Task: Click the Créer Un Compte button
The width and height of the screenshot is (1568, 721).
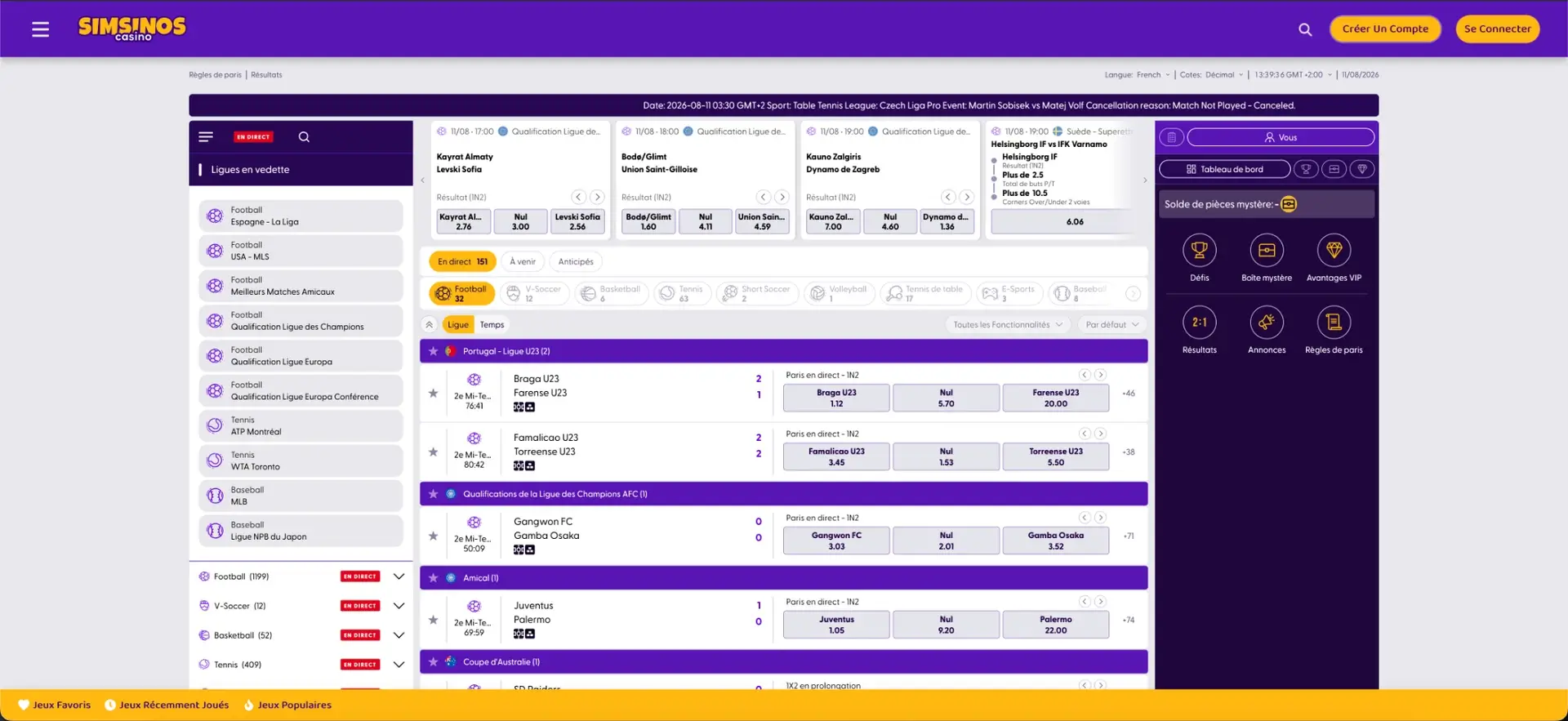Action: [1385, 29]
